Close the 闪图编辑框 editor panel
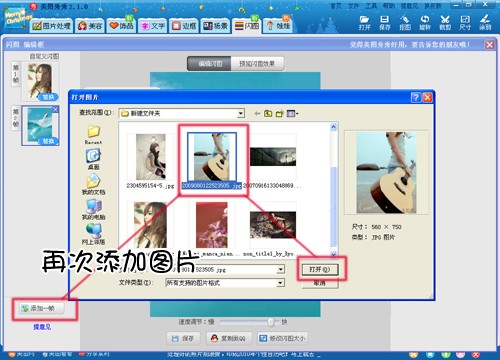The width and height of the screenshot is (500, 360). (x=489, y=45)
